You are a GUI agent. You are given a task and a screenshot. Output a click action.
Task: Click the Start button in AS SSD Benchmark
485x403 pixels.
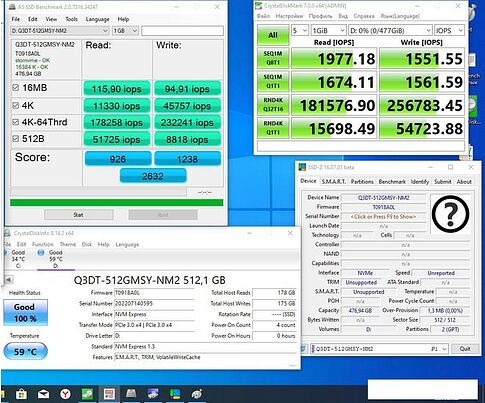[79, 215]
